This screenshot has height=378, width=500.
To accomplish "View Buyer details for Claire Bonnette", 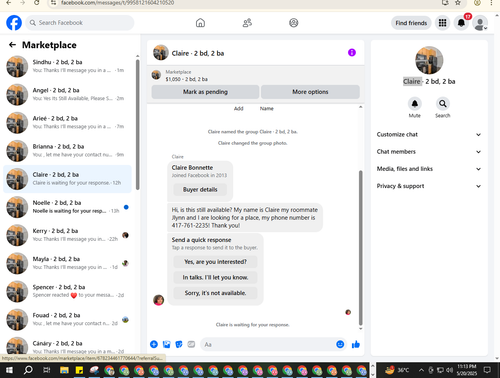I will click(x=200, y=190).
